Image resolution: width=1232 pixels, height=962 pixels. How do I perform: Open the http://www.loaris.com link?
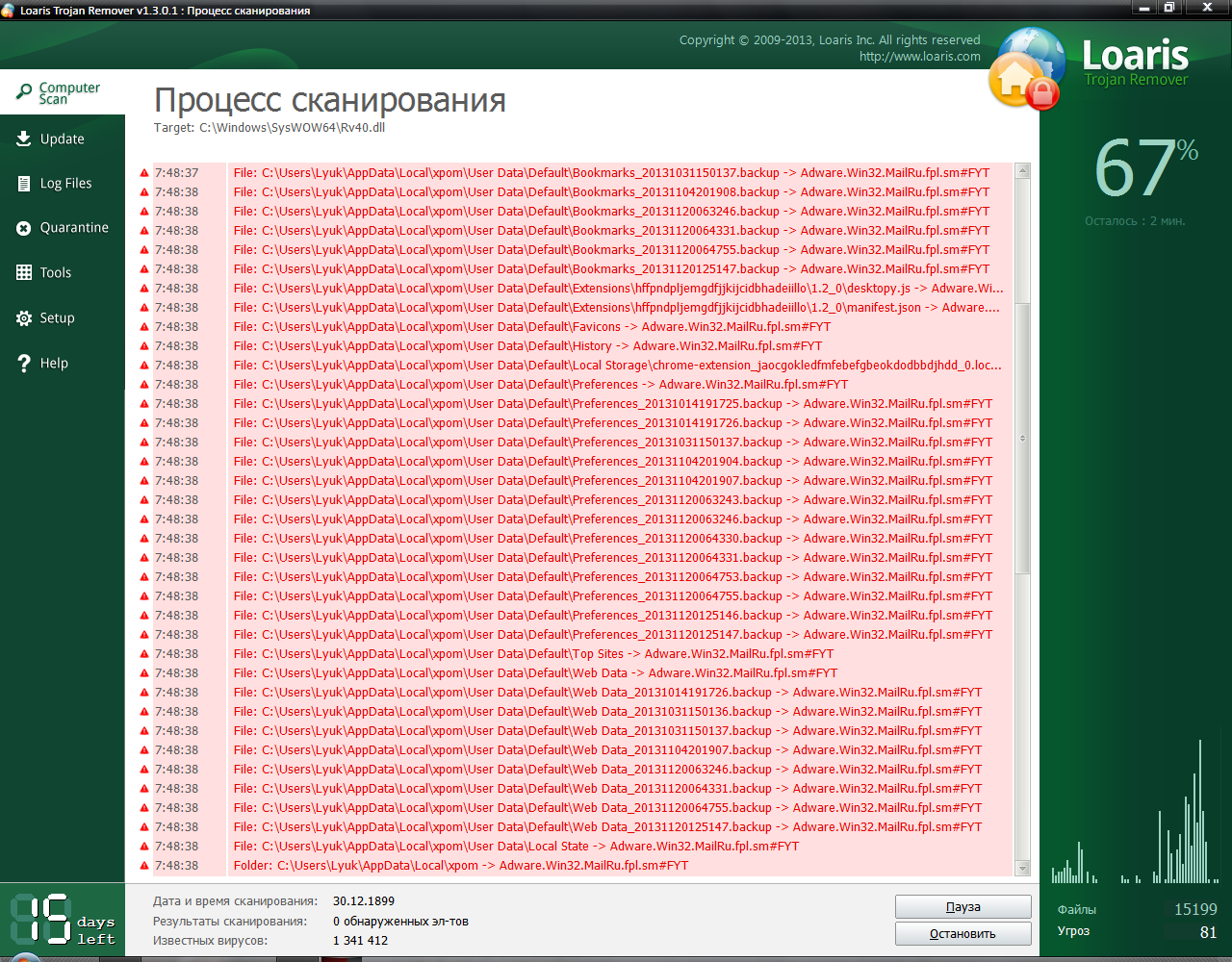pos(920,57)
